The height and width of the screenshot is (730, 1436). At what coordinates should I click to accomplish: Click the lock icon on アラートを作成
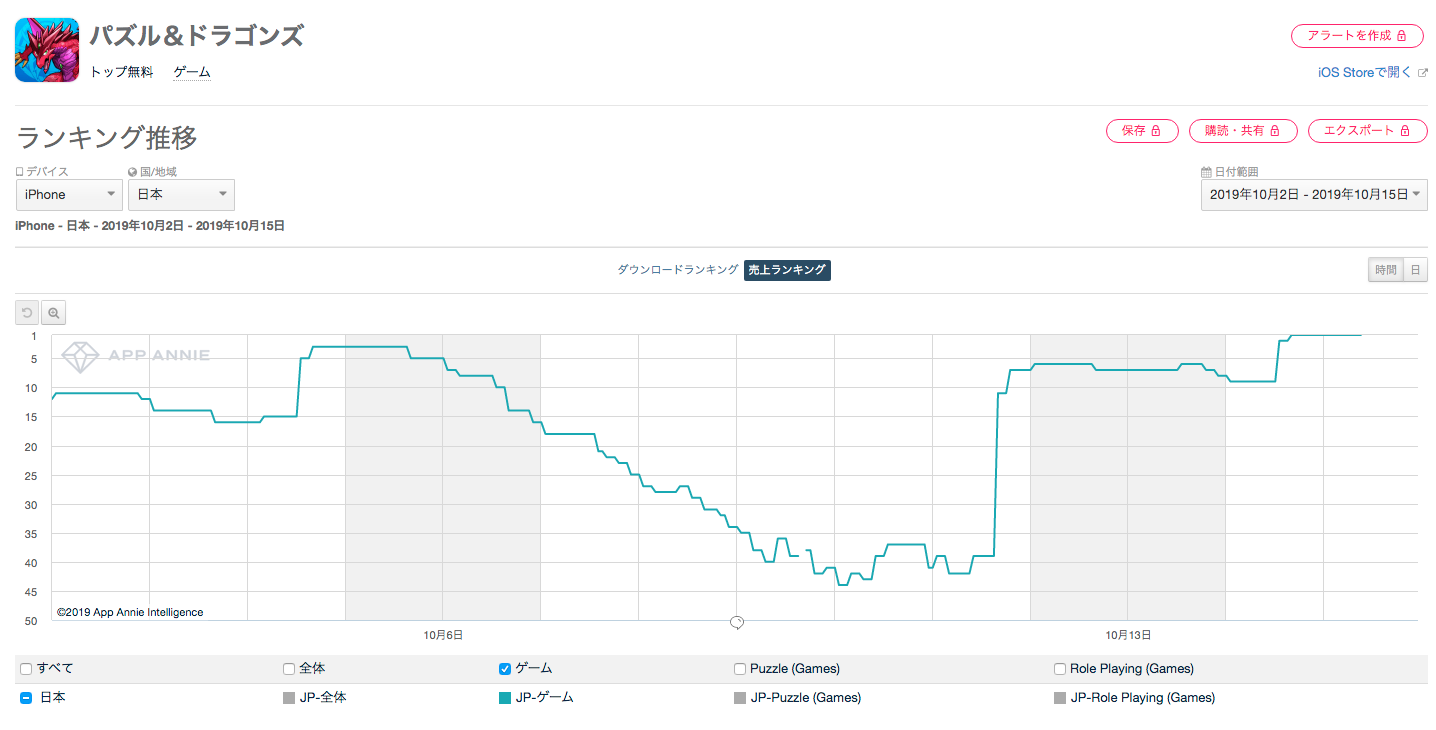pos(1402,36)
